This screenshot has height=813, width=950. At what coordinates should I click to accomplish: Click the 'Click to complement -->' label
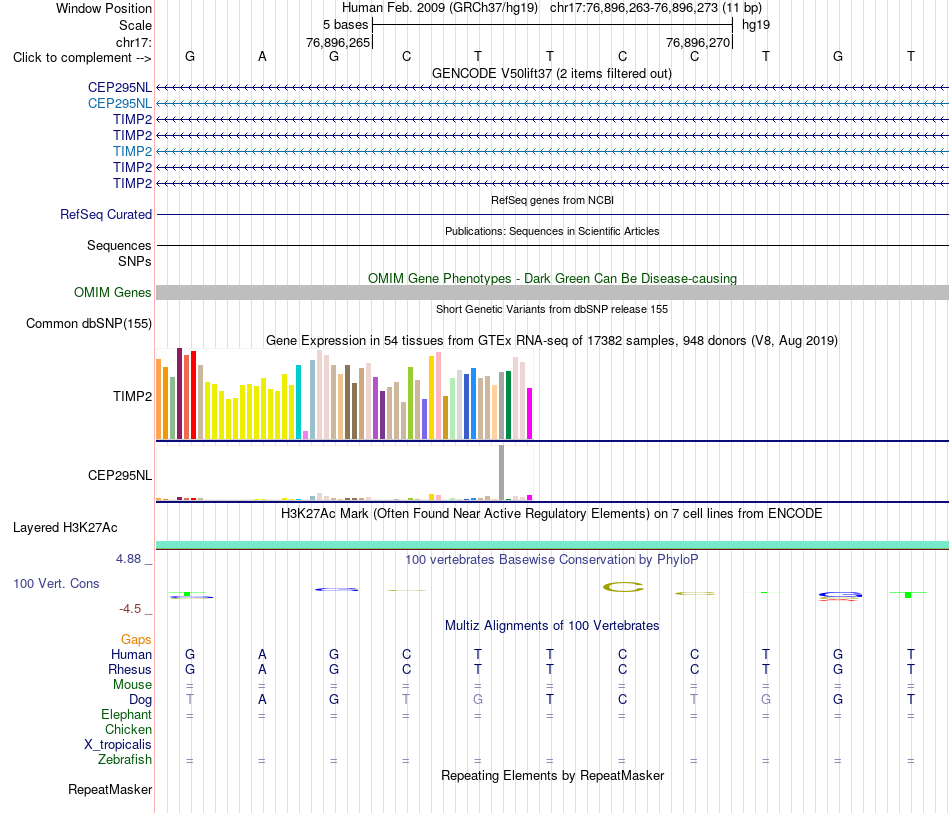click(82, 58)
